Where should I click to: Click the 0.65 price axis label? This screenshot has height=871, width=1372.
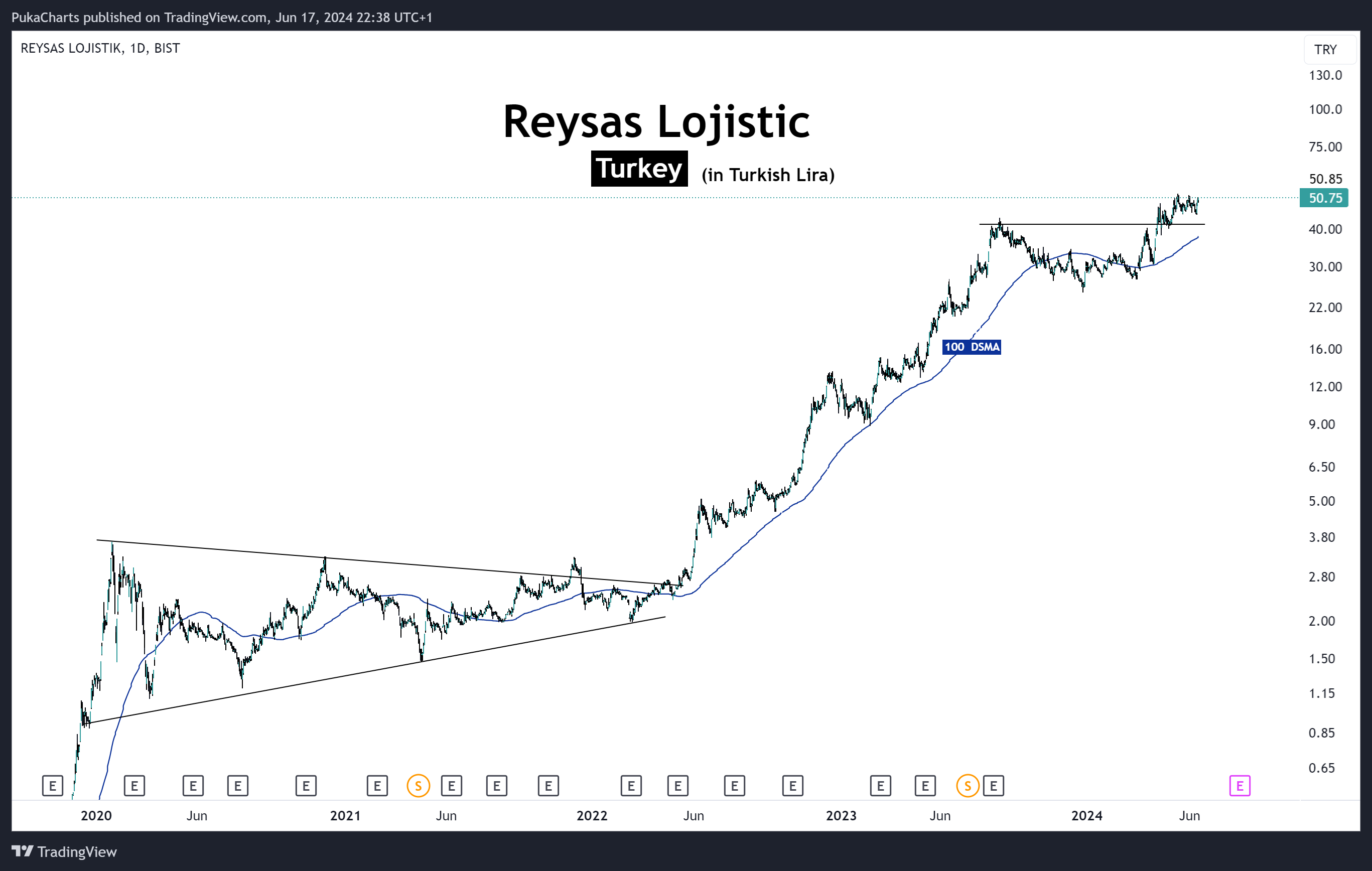1322,768
